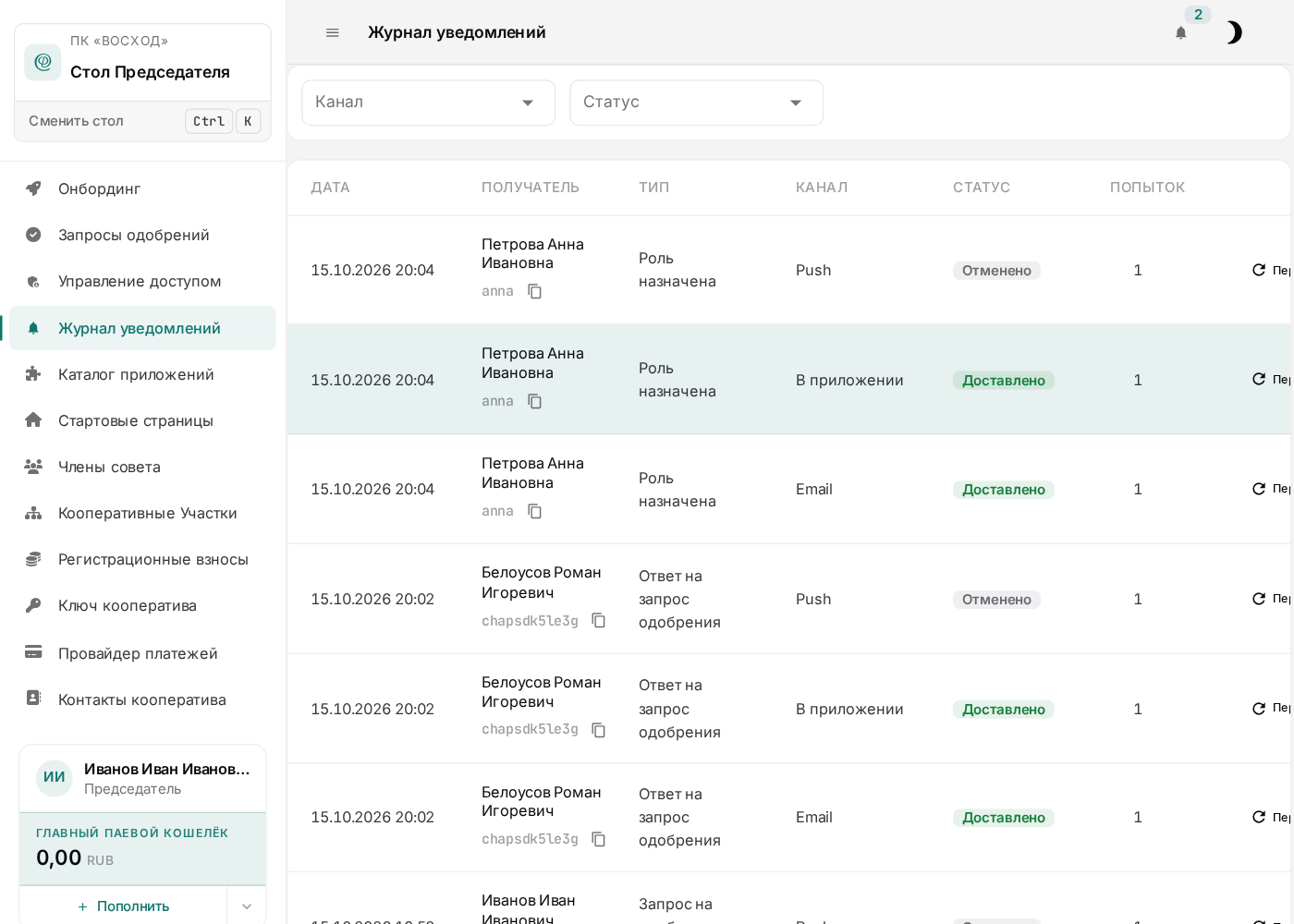1294x924 pixels.
Task: Open the Статус filter dropdown
Action: tap(696, 103)
